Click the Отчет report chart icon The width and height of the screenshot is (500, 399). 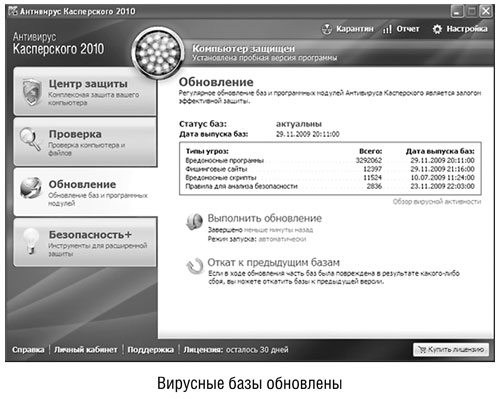point(387,30)
